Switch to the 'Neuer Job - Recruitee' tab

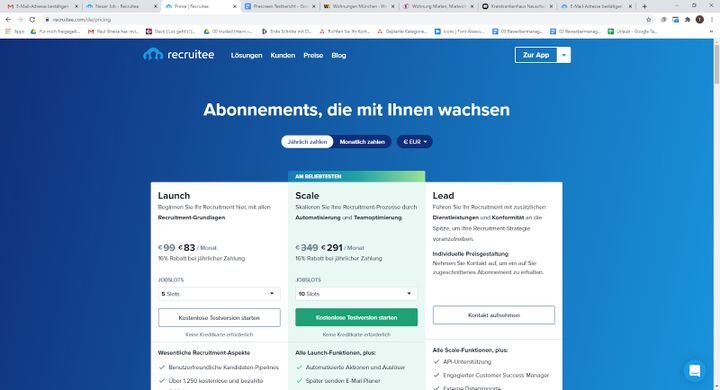pyautogui.click(x=121, y=6)
